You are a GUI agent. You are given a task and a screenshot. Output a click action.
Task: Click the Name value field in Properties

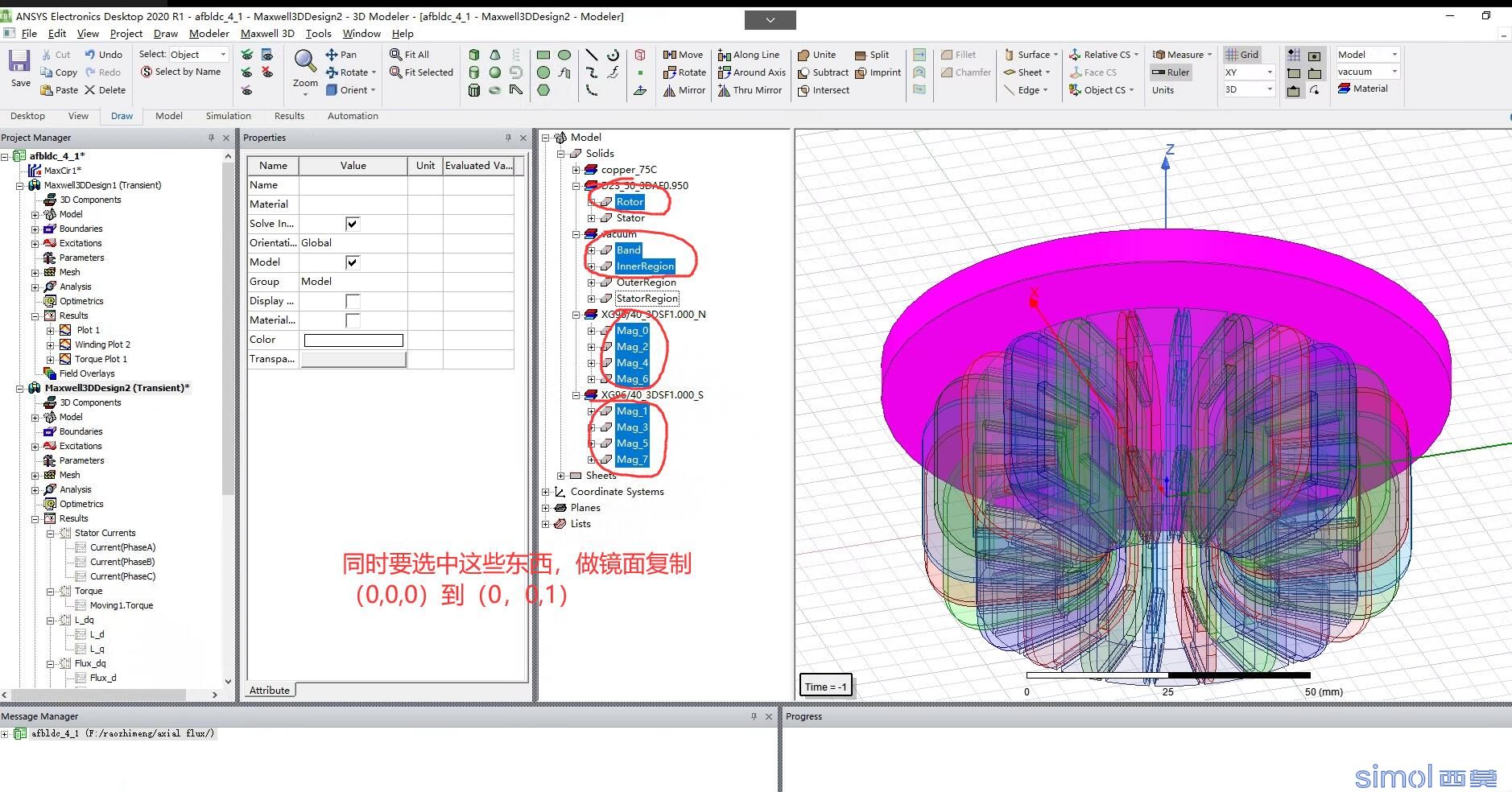pyautogui.click(x=353, y=185)
